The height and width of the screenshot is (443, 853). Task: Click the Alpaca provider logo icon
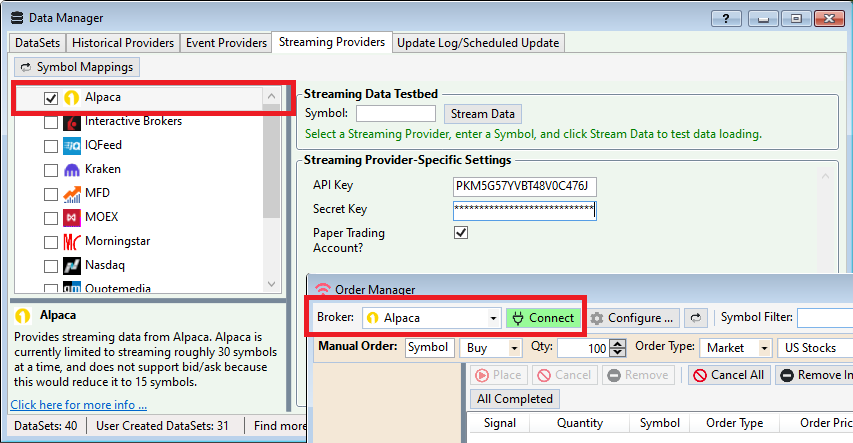point(72,97)
